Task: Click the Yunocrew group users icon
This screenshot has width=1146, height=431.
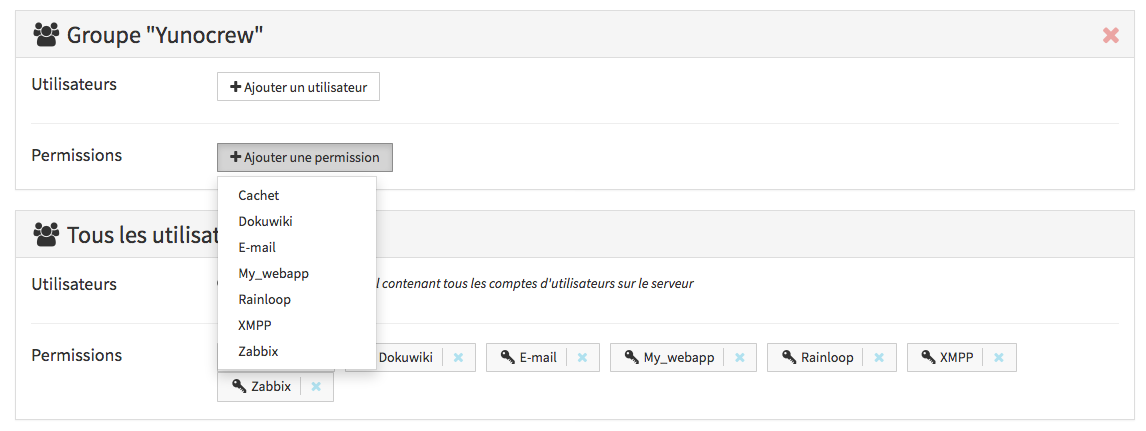Action: tap(46, 36)
